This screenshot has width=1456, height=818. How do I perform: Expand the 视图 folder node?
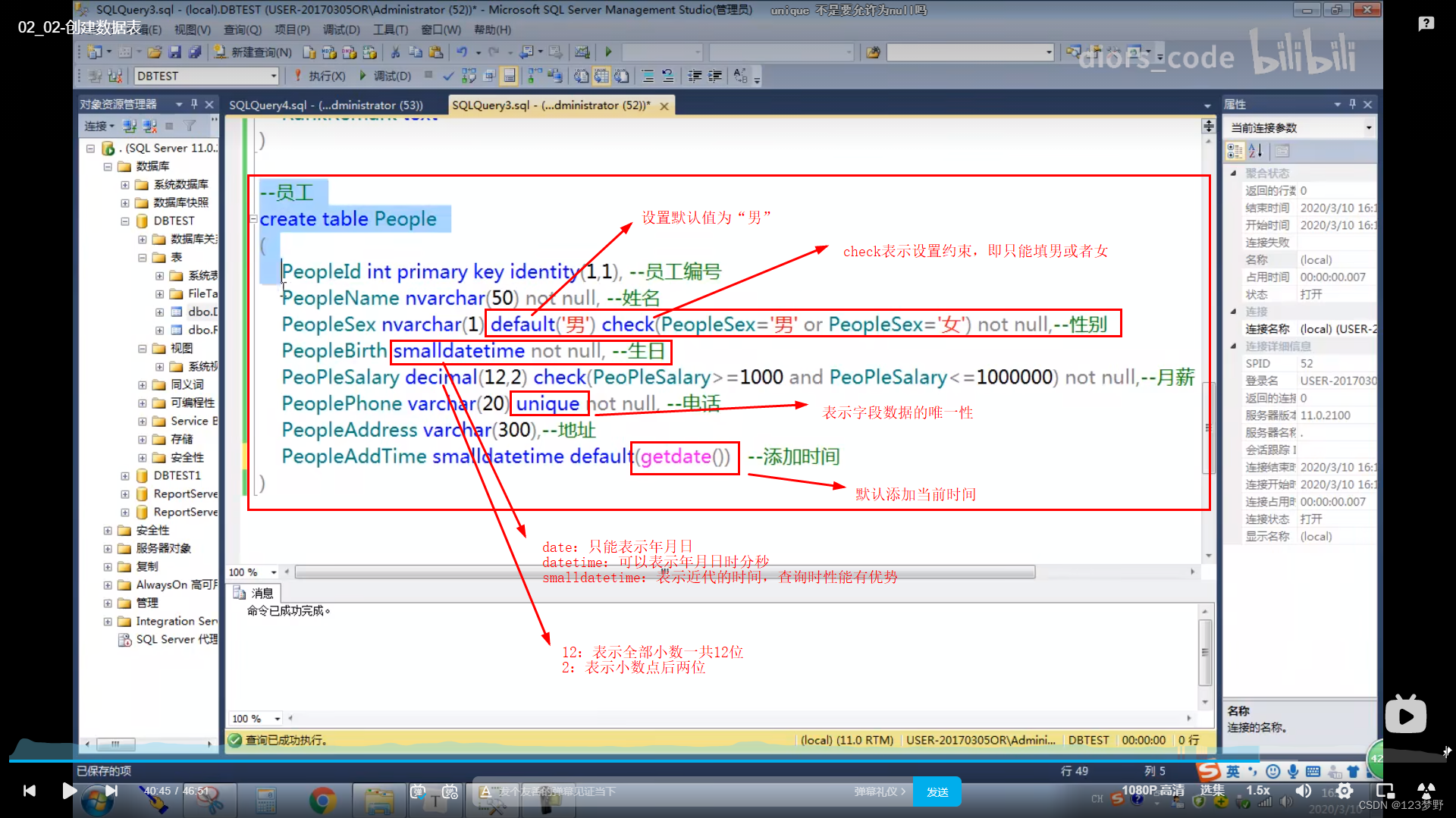[143, 349]
